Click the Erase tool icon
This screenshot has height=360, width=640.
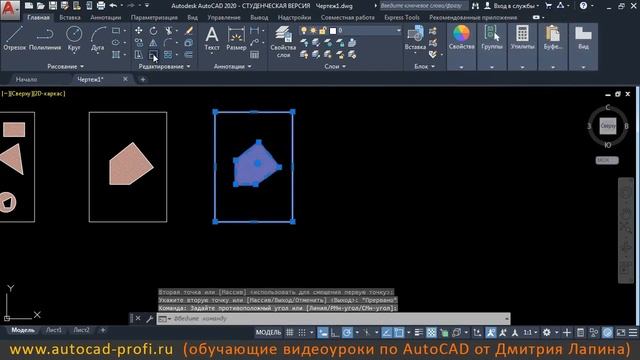click(189, 31)
